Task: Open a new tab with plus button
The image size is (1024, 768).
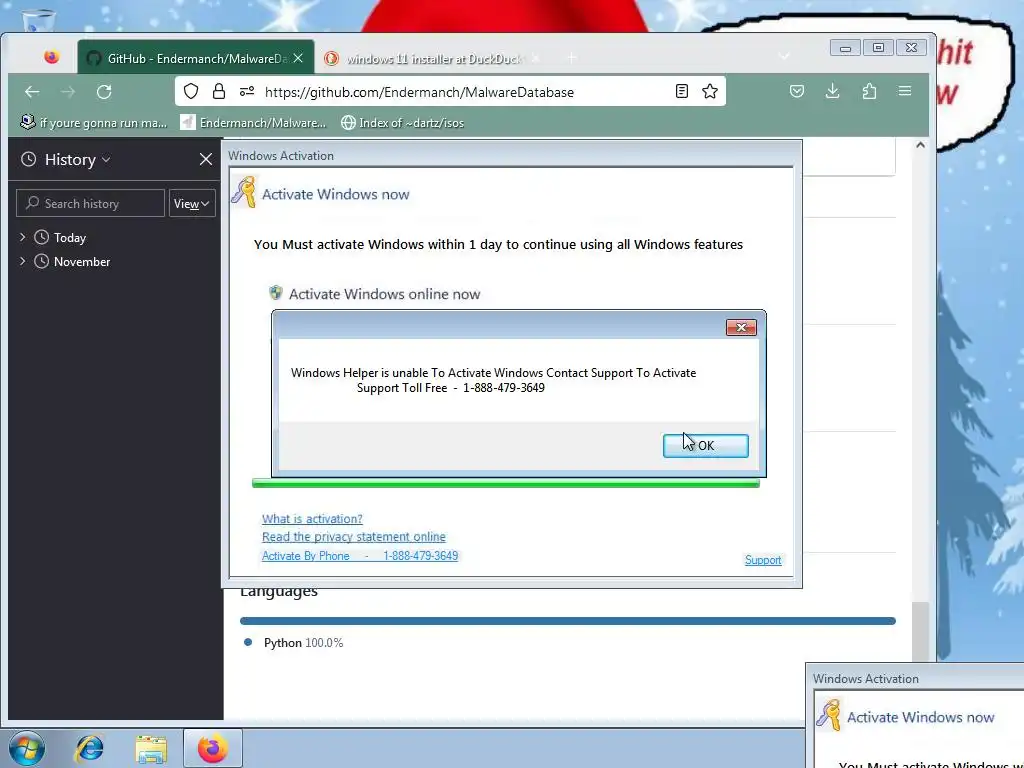Action: (x=571, y=58)
